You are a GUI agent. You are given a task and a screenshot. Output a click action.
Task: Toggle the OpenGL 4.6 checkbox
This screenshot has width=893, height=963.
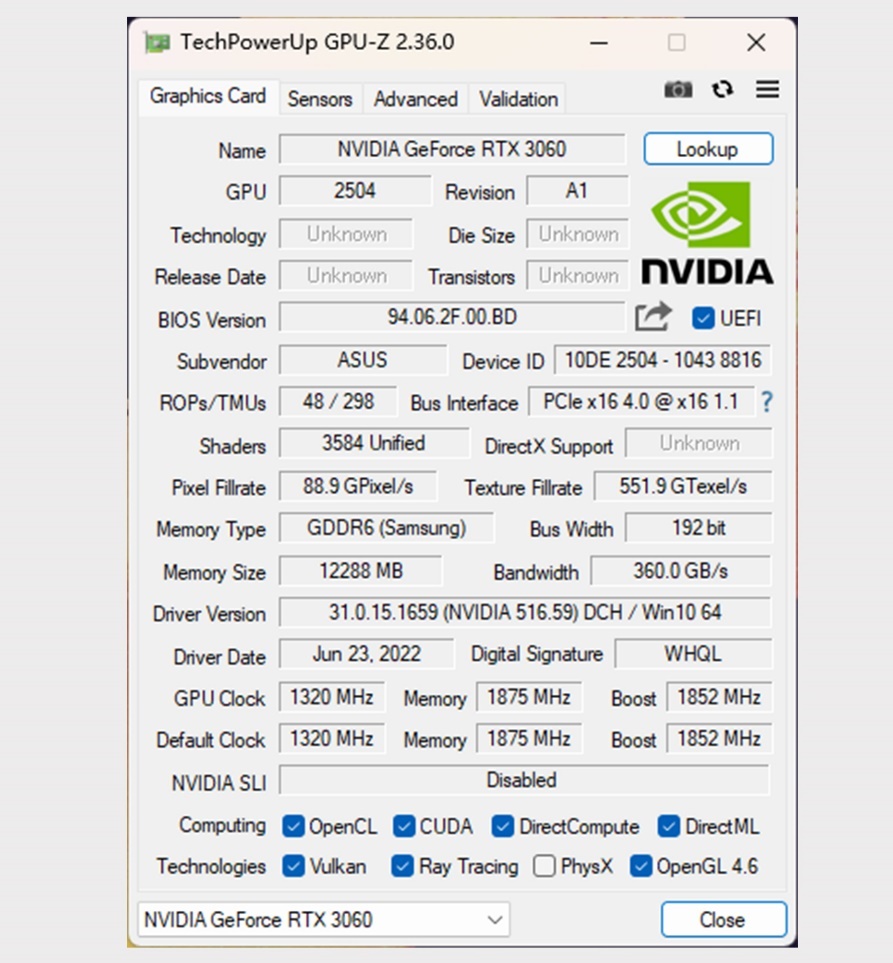coord(640,867)
